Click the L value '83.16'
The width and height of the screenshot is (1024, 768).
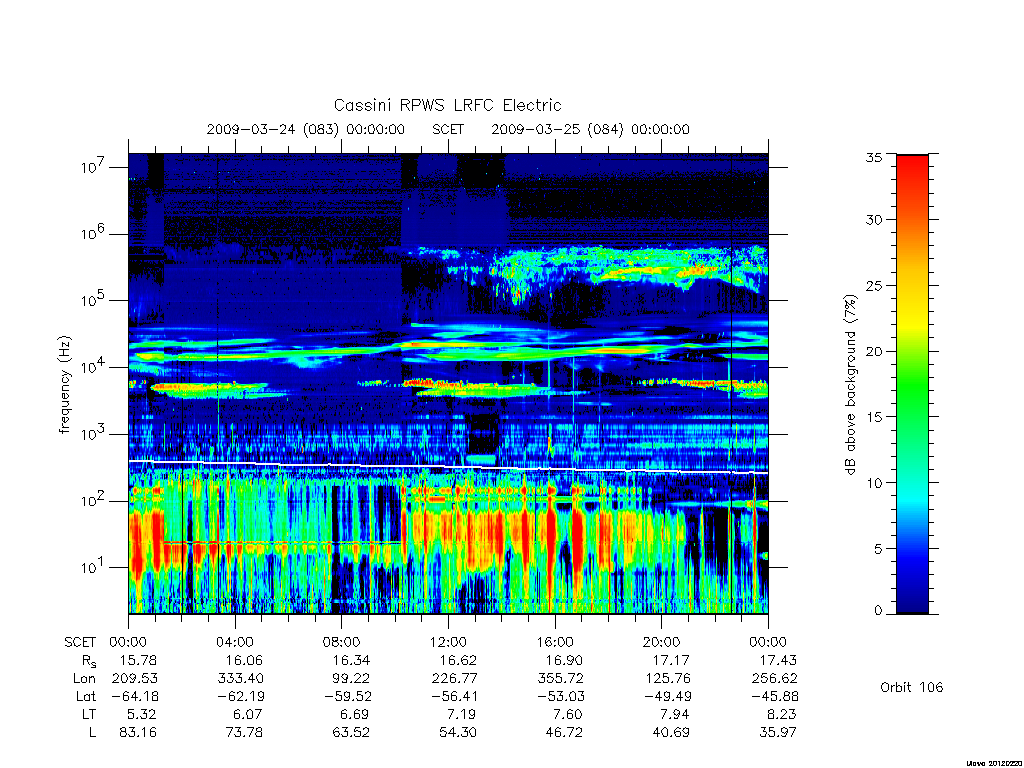(138, 733)
